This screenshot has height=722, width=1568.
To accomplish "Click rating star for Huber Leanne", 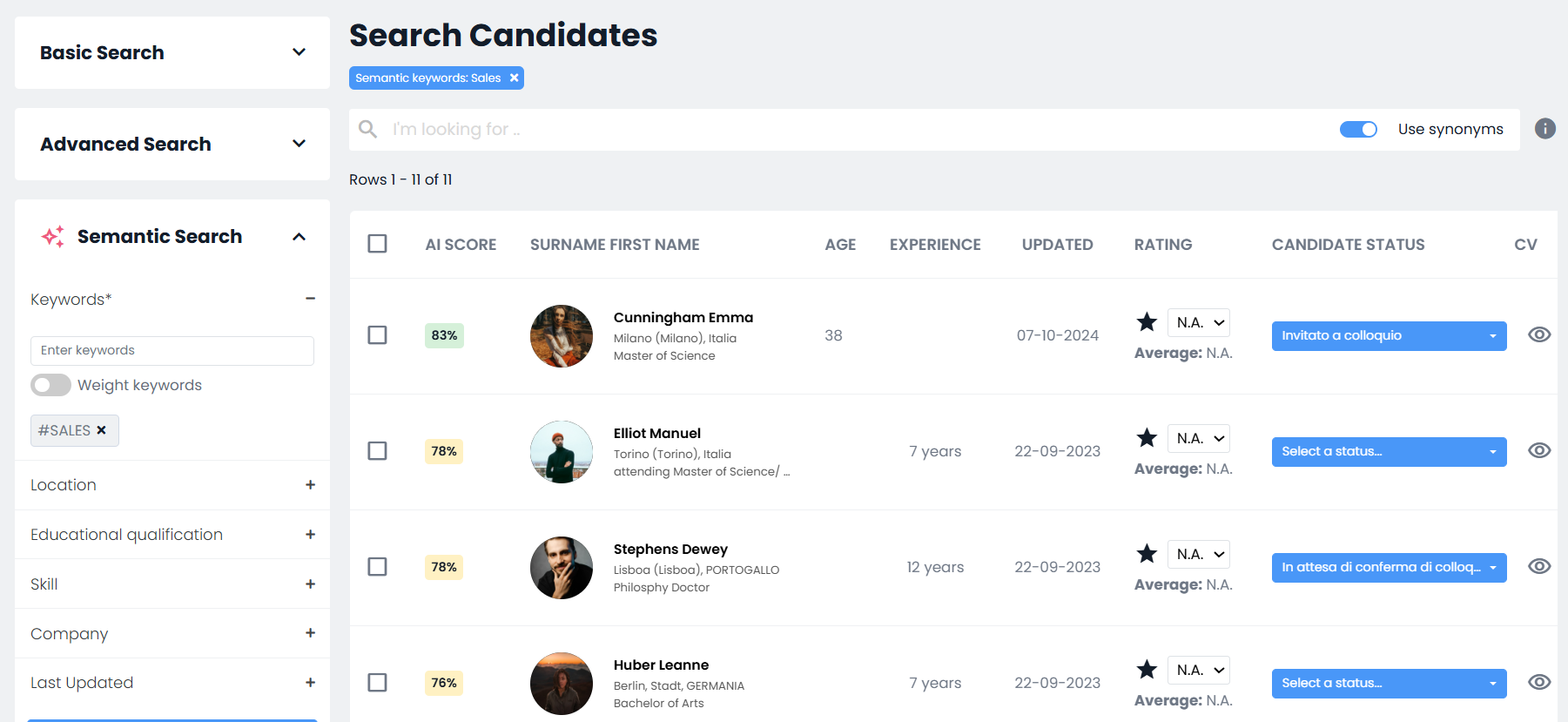I will pyautogui.click(x=1147, y=670).
